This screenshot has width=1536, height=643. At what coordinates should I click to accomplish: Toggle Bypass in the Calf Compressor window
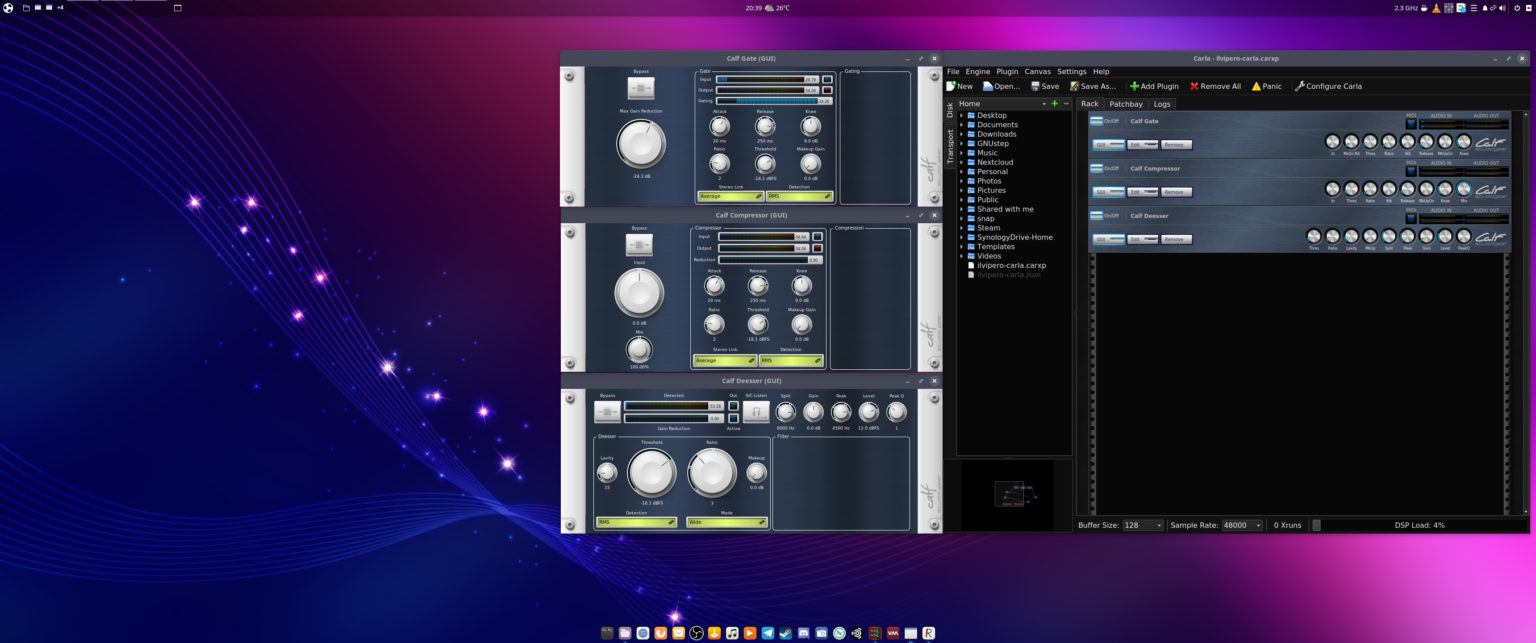click(640, 244)
